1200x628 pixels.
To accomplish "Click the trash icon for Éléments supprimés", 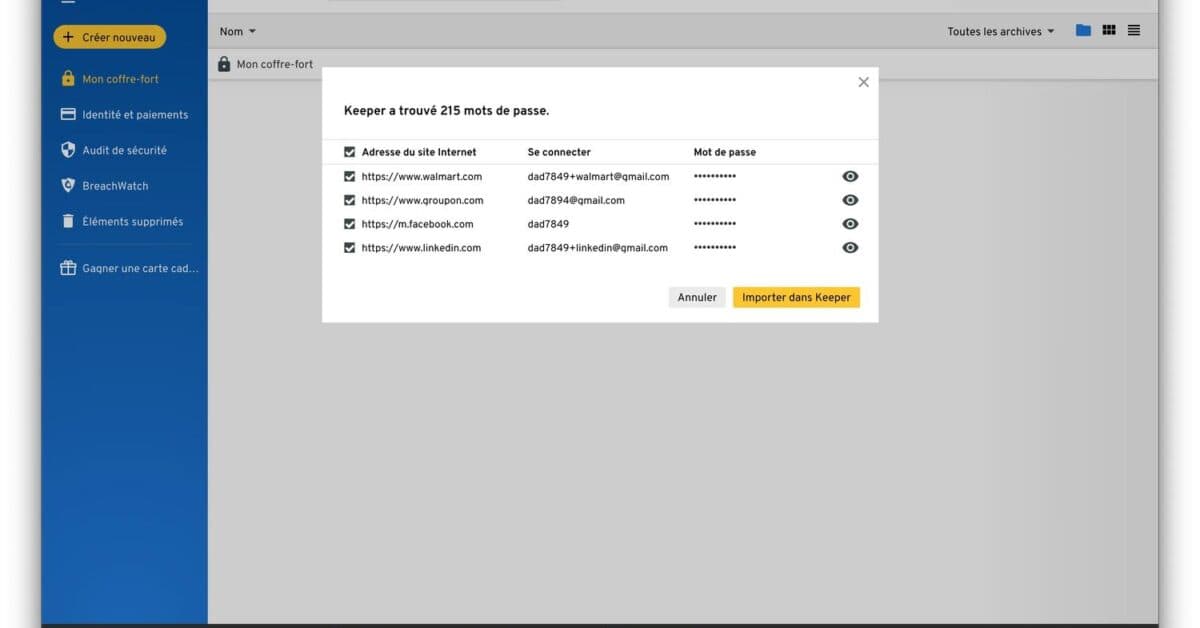I will coord(68,221).
